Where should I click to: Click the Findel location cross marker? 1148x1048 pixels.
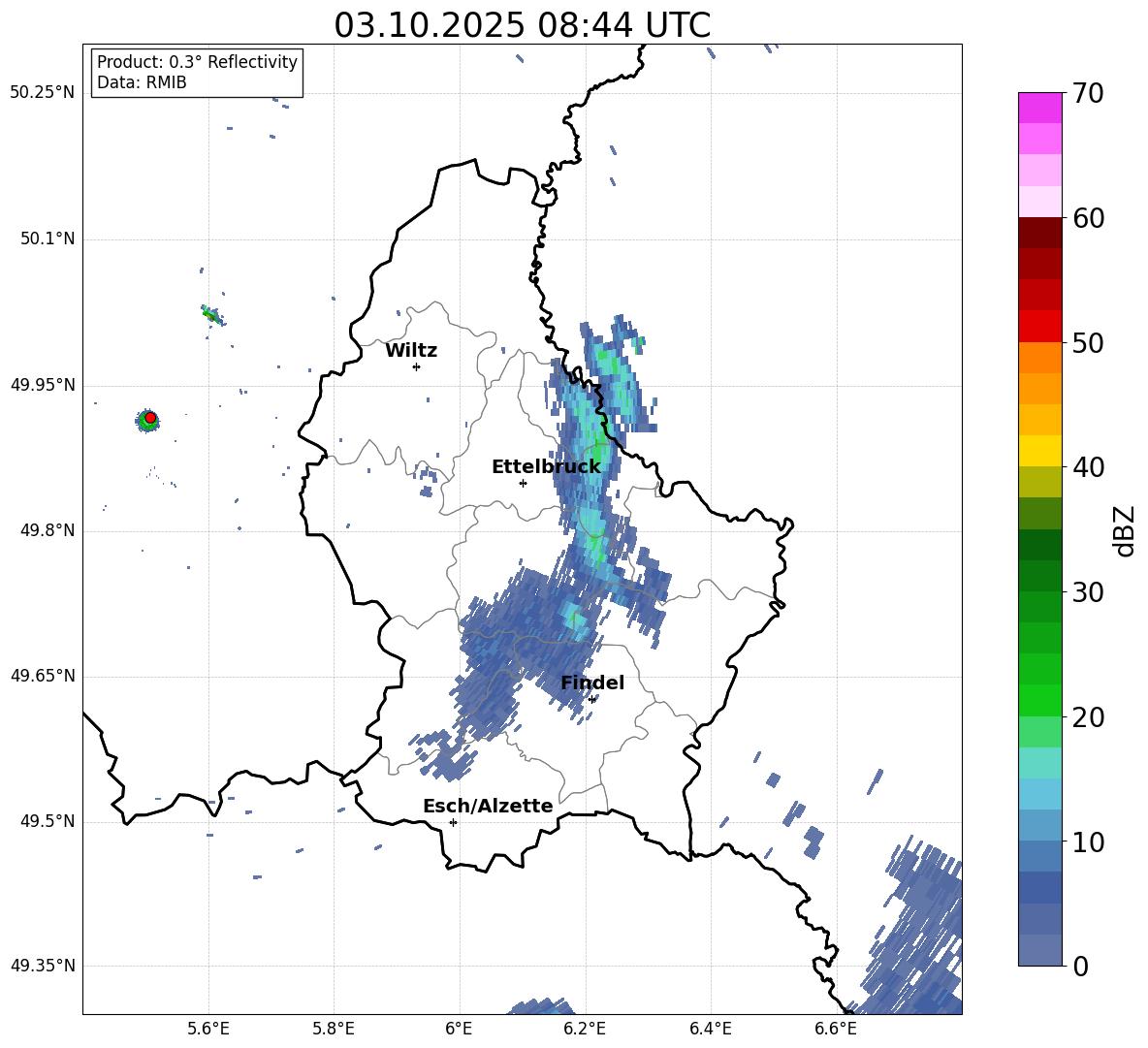(x=592, y=700)
